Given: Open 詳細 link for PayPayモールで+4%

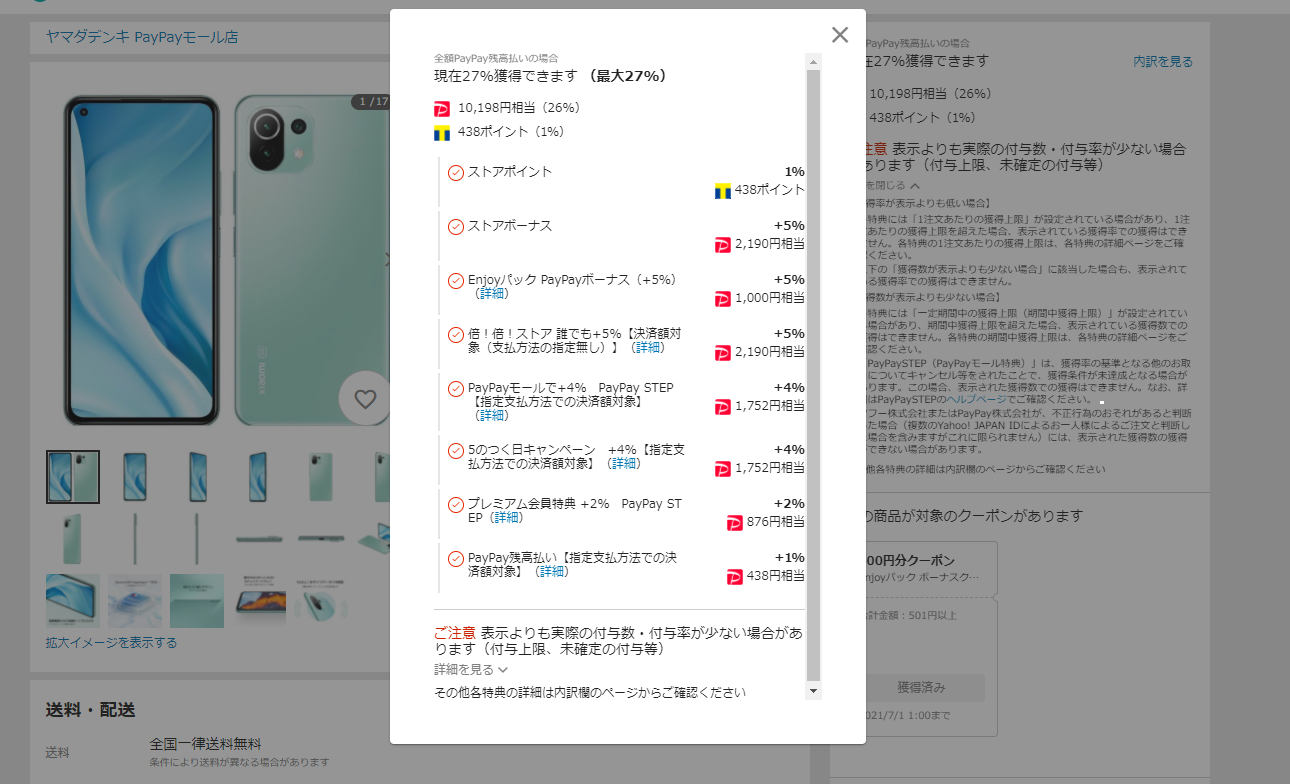Looking at the screenshot, I should click(492, 415).
